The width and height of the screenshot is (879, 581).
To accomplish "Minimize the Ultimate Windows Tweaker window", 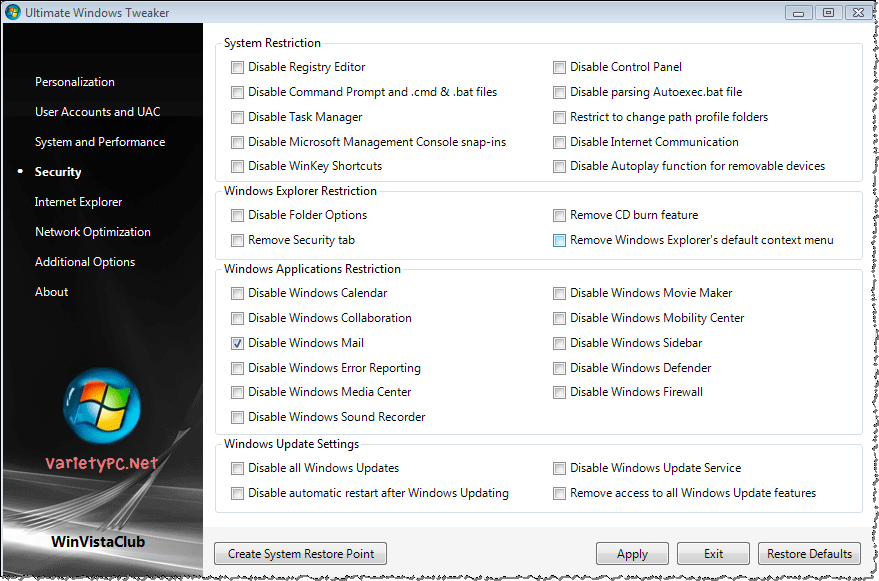I will 799,12.
